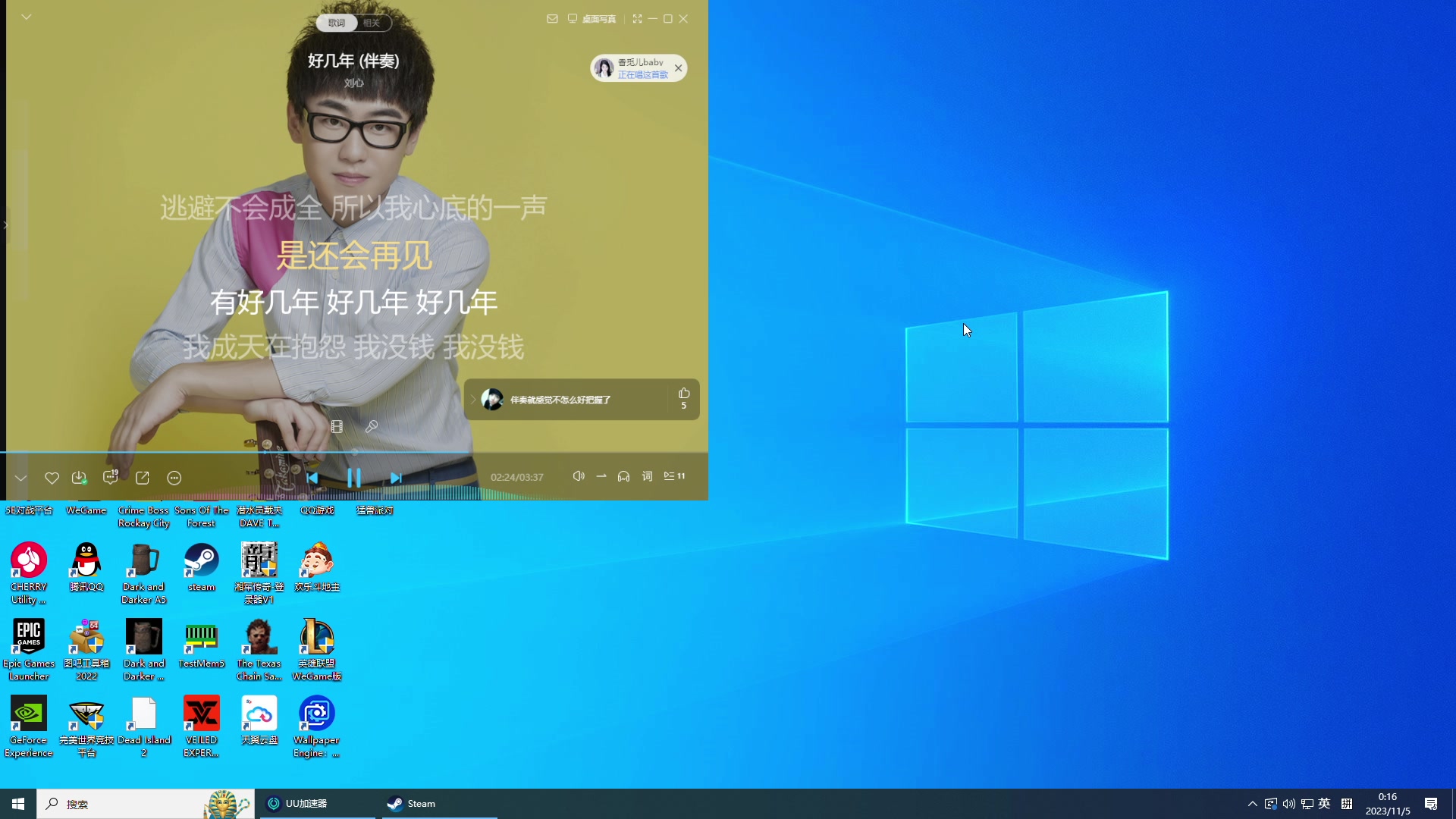Open TestMem5 desktop shortcut

202,644
